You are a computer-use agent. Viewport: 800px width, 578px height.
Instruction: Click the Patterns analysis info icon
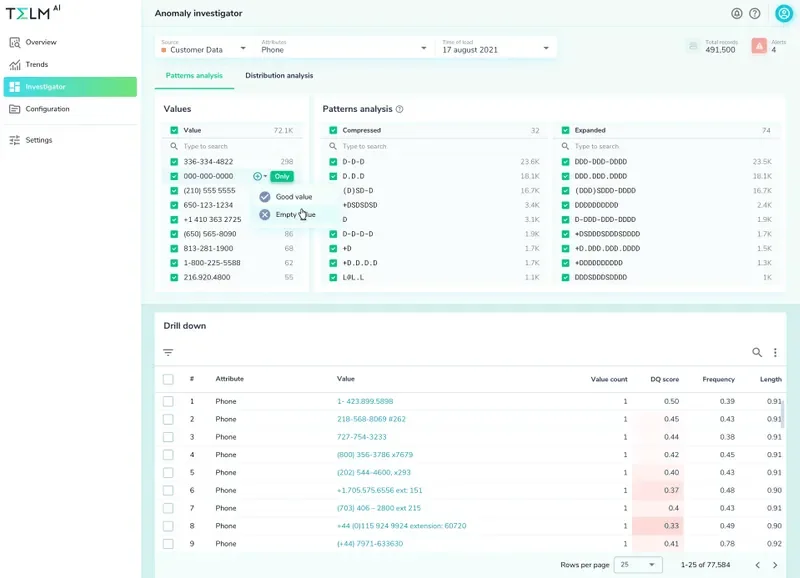400,109
